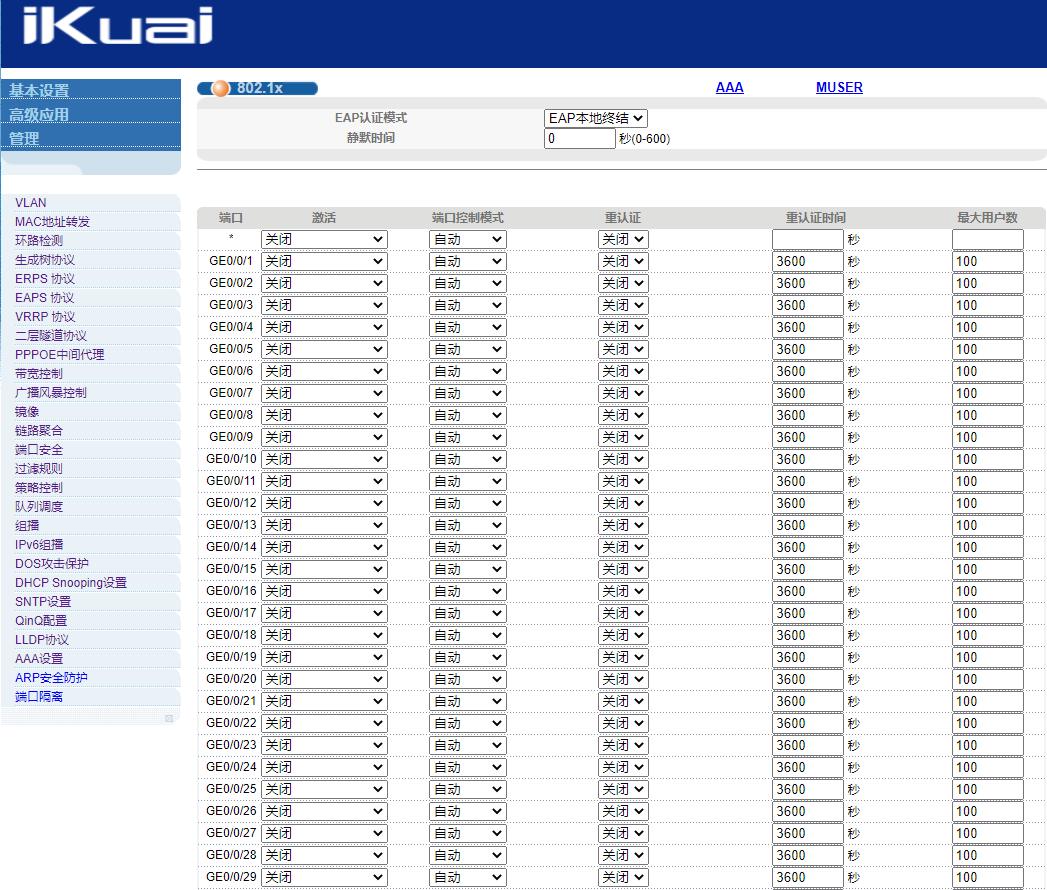
Task: Open 广播风暴控制 sidebar item
Action: tap(51, 393)
